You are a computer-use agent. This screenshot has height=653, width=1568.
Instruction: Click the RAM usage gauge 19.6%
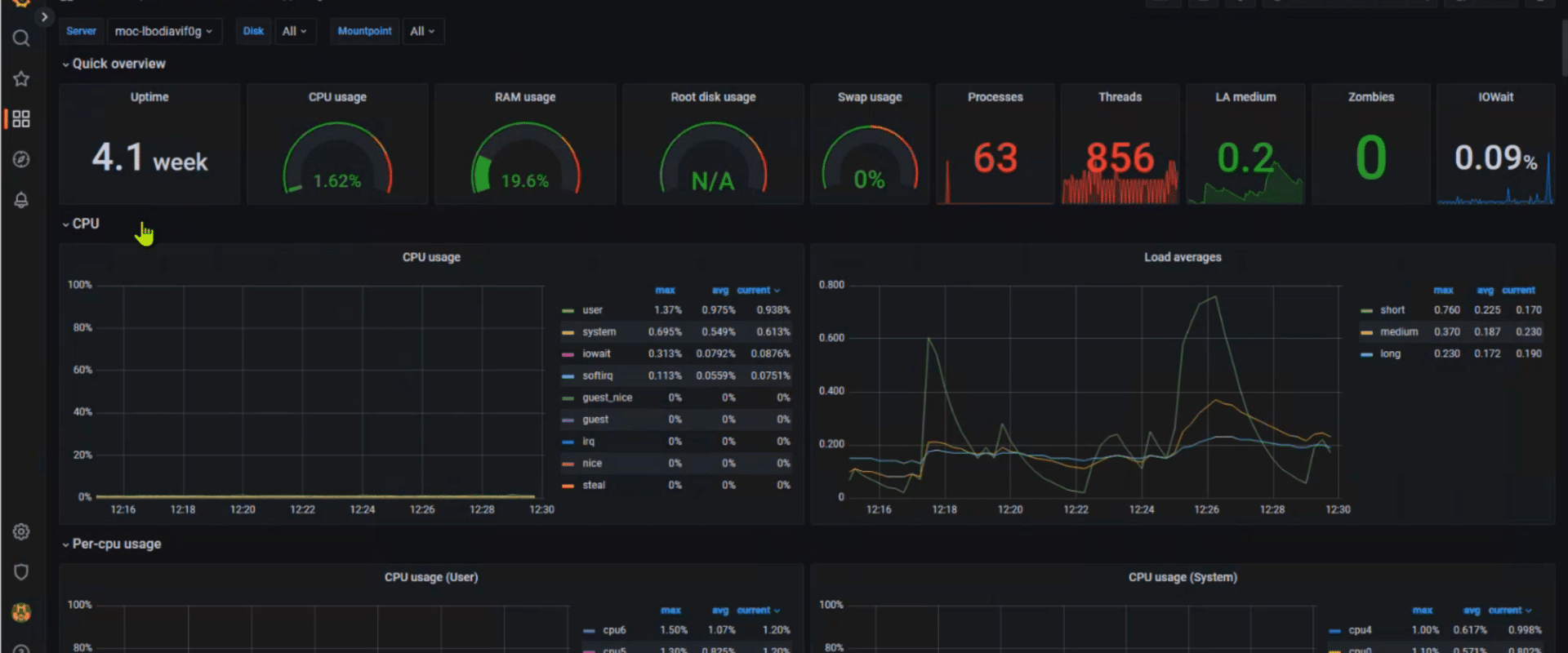click(x=525, y=159)
